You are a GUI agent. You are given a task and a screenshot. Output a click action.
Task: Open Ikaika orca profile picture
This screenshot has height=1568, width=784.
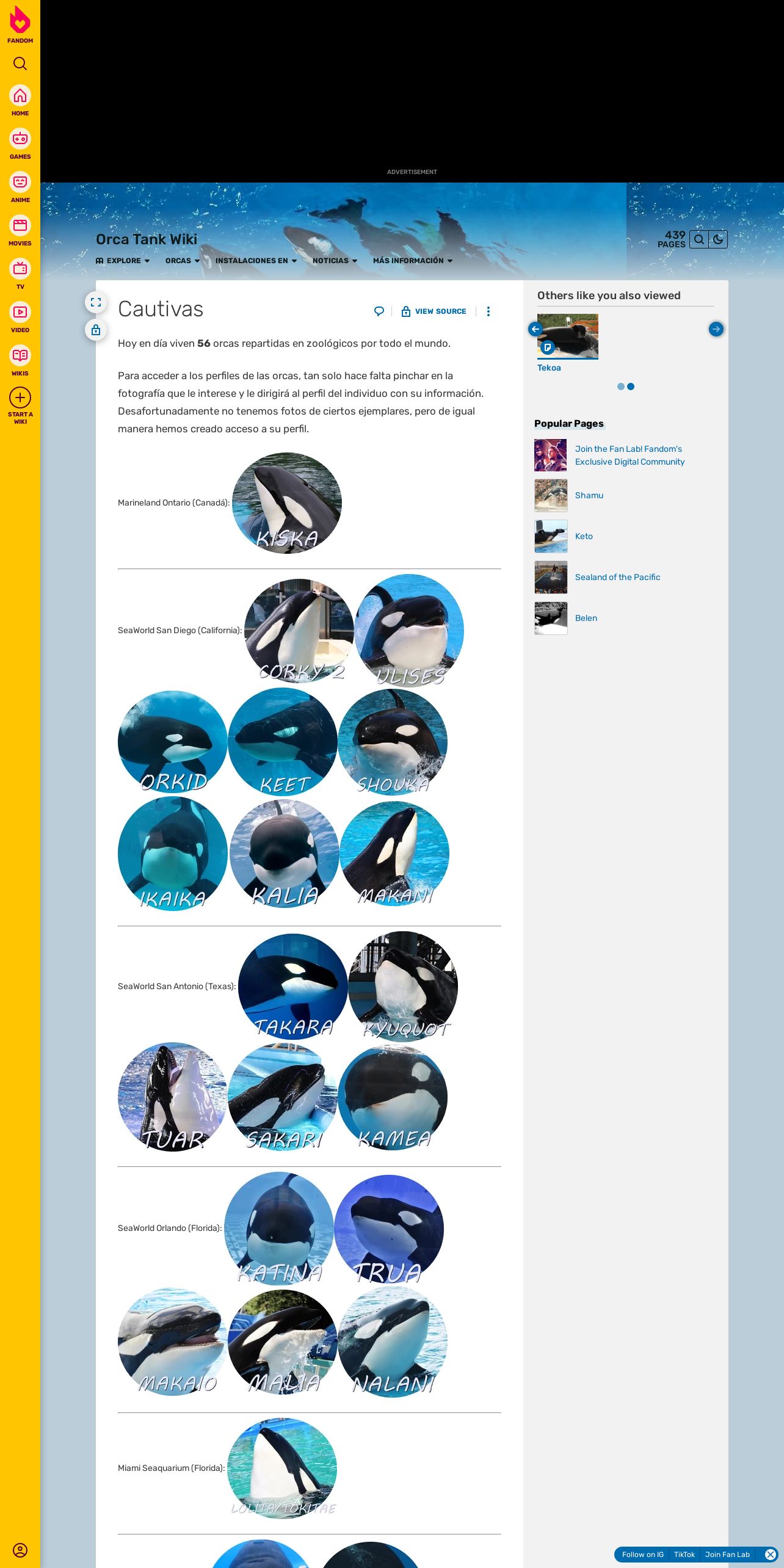click(x=173, y=854)
